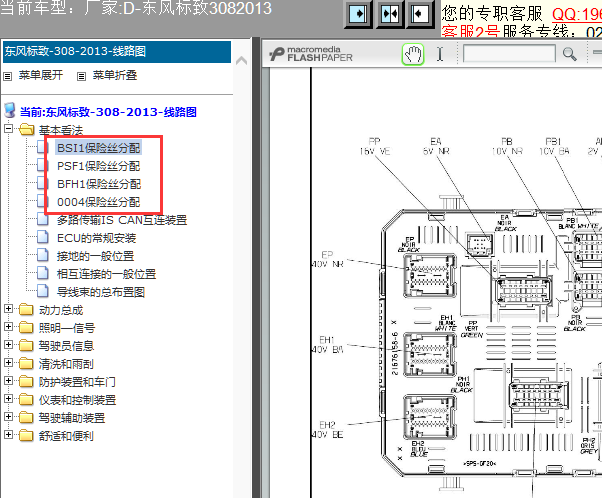This screenshot has height=498, width=602.
Task: Click the Macromedia FlashPaper logo
Action: click(310, 54)
